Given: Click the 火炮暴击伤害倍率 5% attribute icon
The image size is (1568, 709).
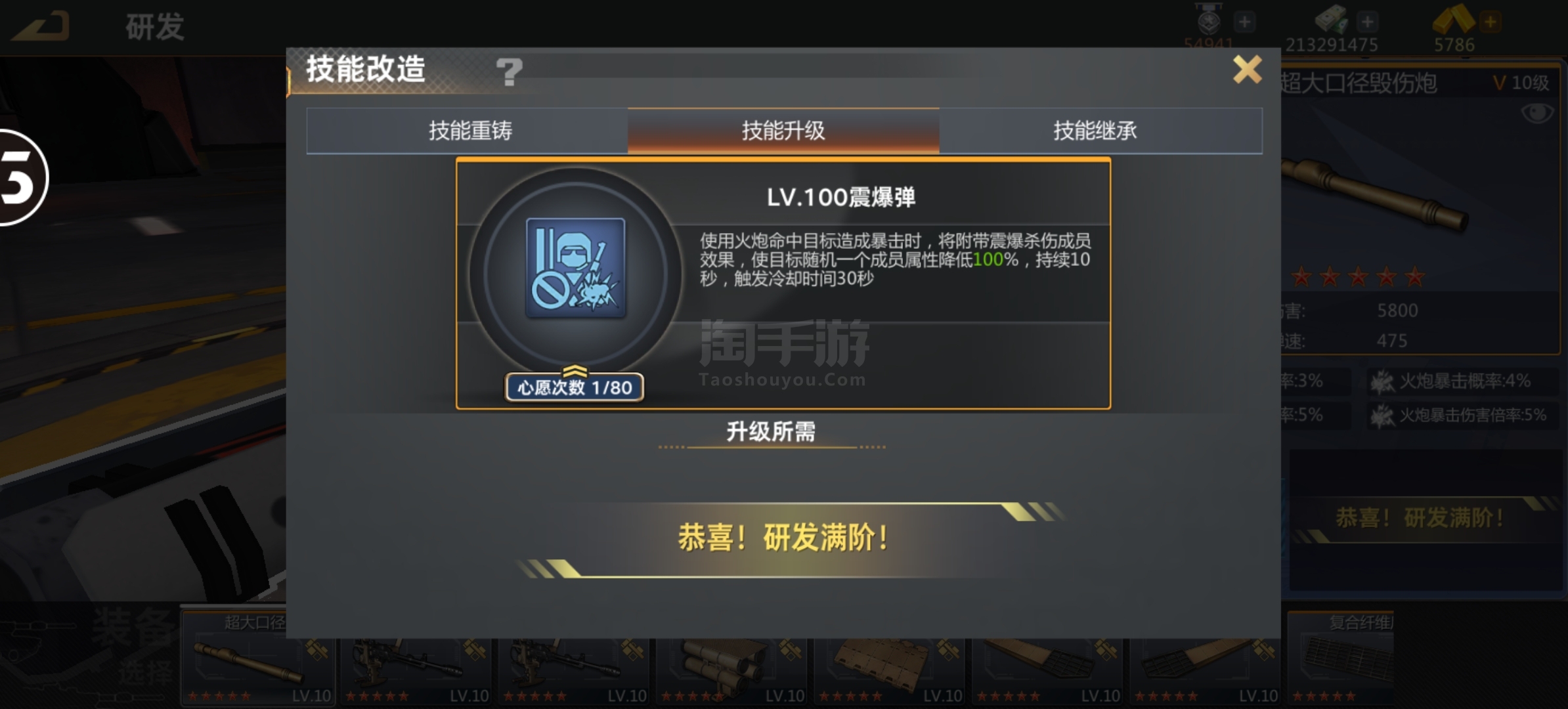Looking at the screenshot, I should (x=1383, y=416).
